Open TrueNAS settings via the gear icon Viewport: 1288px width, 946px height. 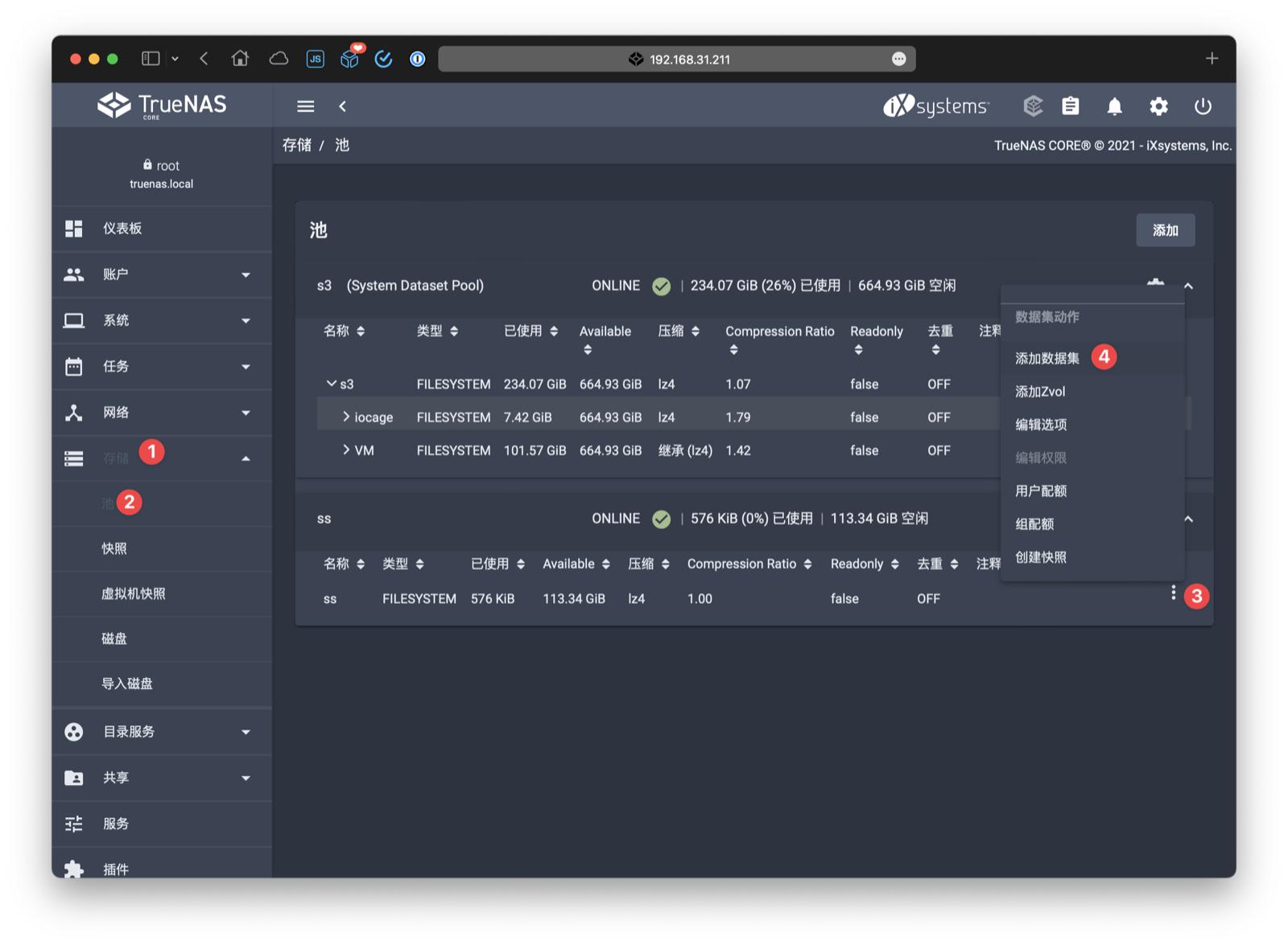pyautogui.click(x=1159, y=105)
